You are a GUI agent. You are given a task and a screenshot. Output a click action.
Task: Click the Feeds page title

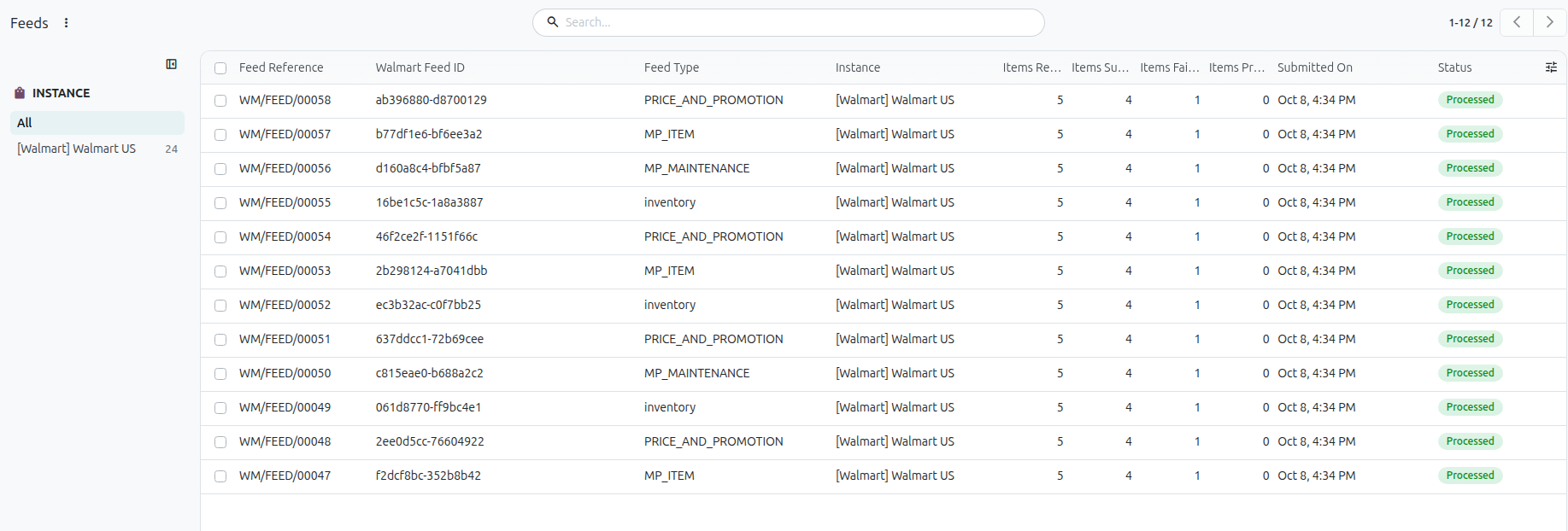pyautogui.click(x=29, y=23)
